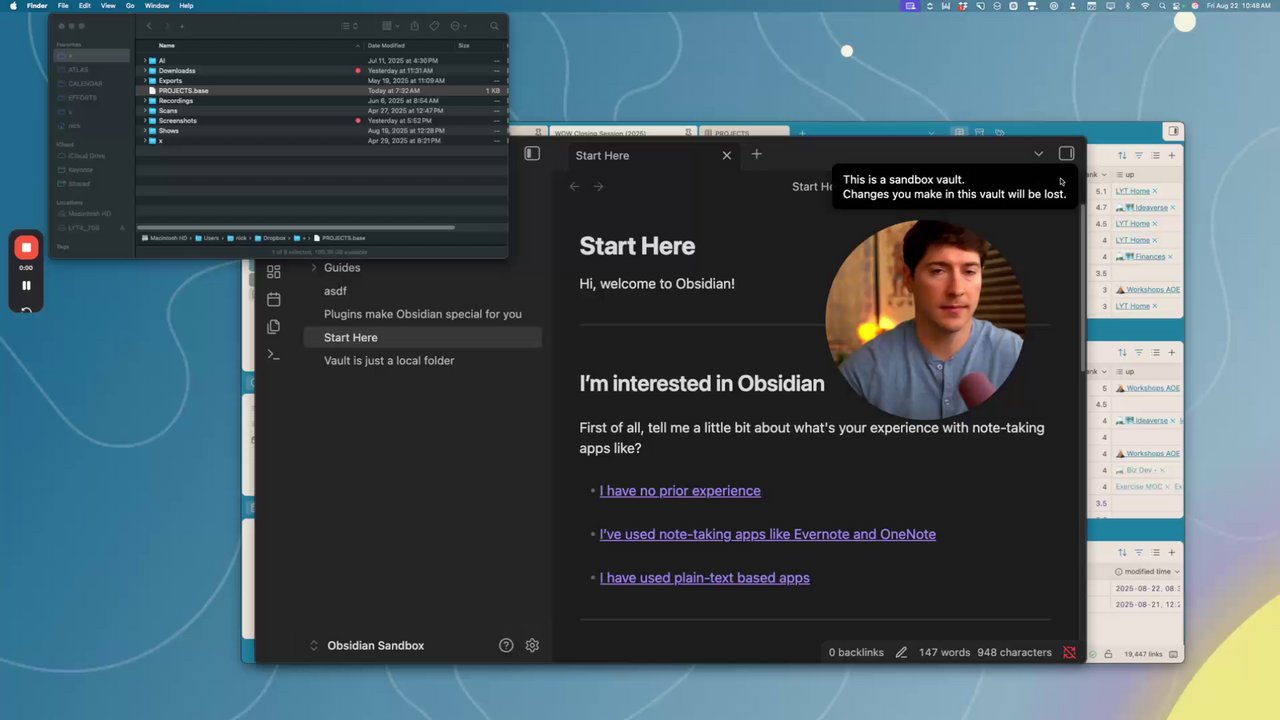This screenshot has height=720, width=1280.
Task: Follow "I have used plain-text based apps" link
Action: [x=705, y=577]
